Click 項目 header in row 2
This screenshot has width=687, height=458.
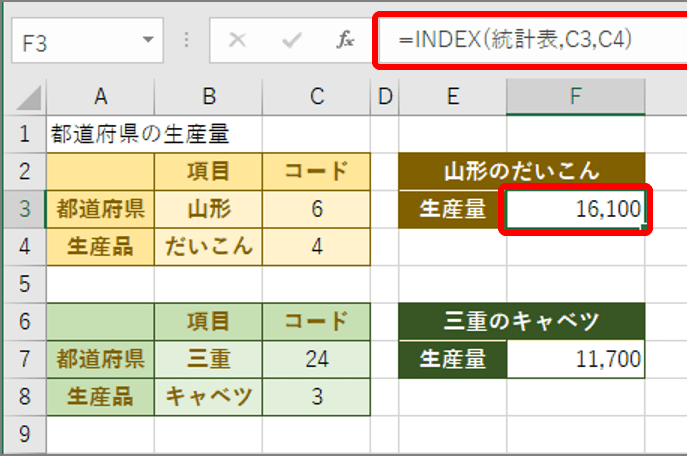click(x=209, y=171)
